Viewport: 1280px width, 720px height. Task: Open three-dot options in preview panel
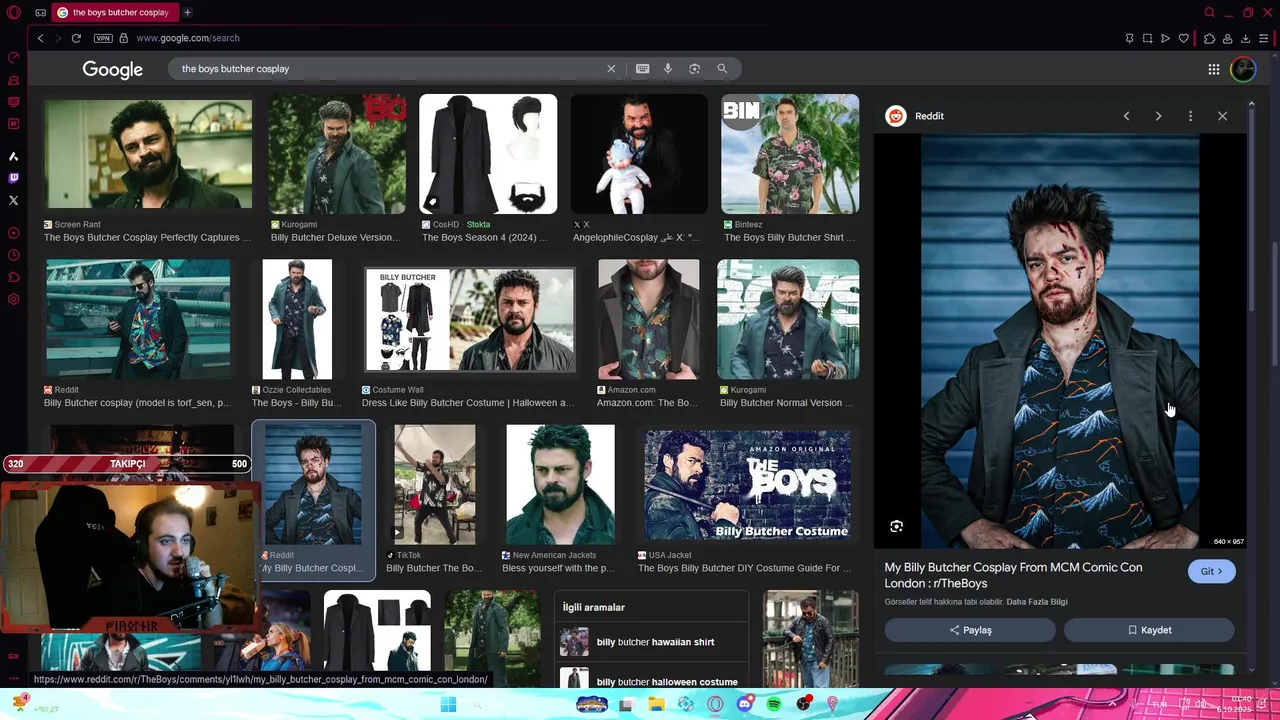click(1190, 116)
